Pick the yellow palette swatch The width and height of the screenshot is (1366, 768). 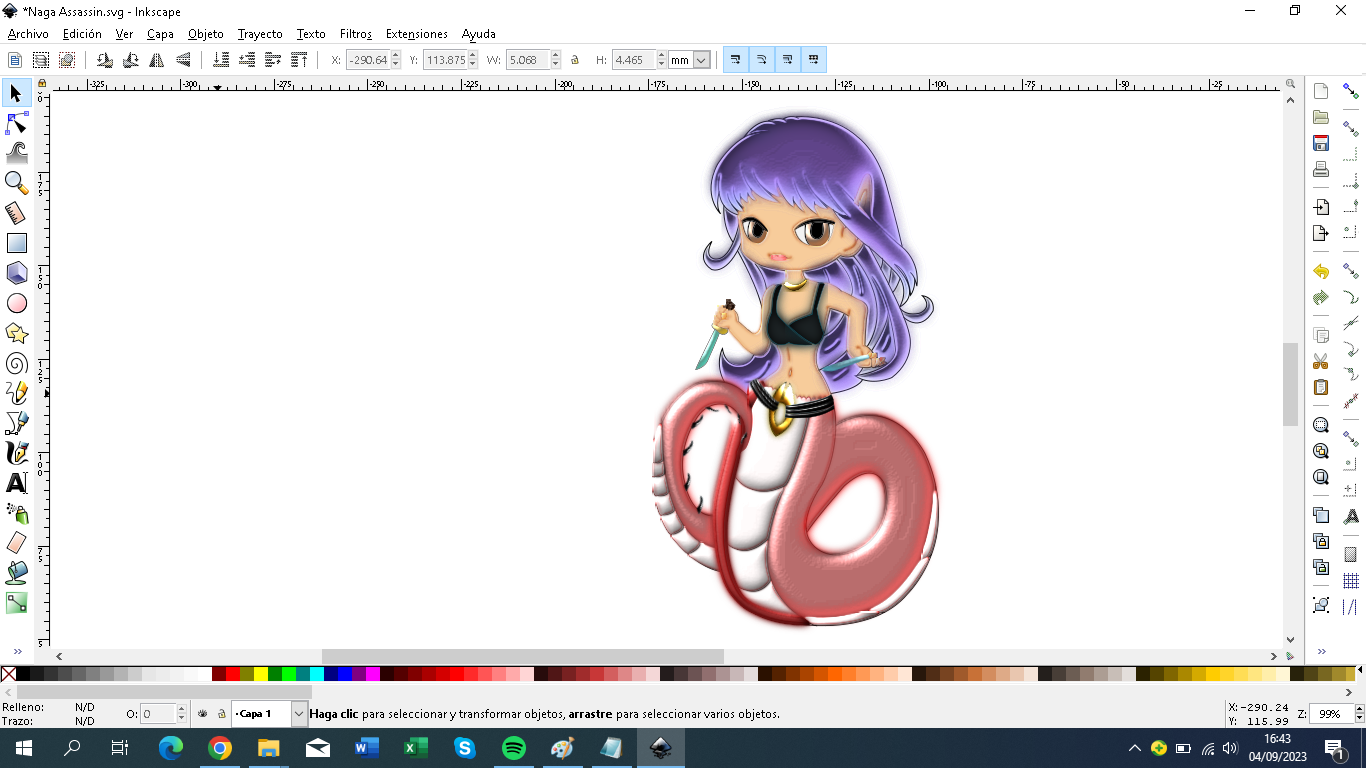click(x=261, y=674)
